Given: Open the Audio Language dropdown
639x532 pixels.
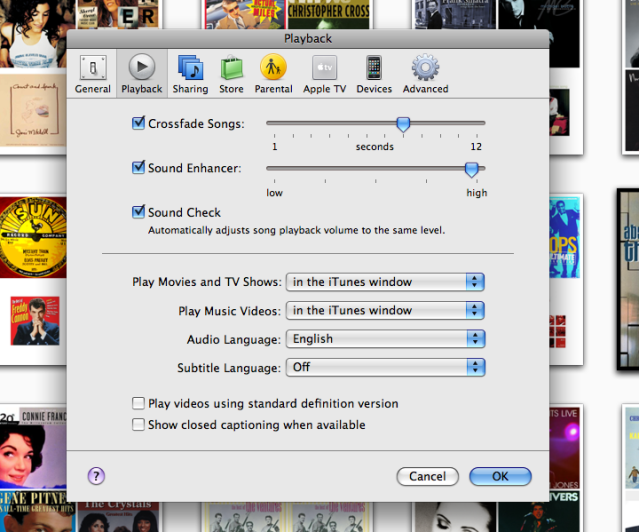Looking at the screenshot, I should (385, 339).
